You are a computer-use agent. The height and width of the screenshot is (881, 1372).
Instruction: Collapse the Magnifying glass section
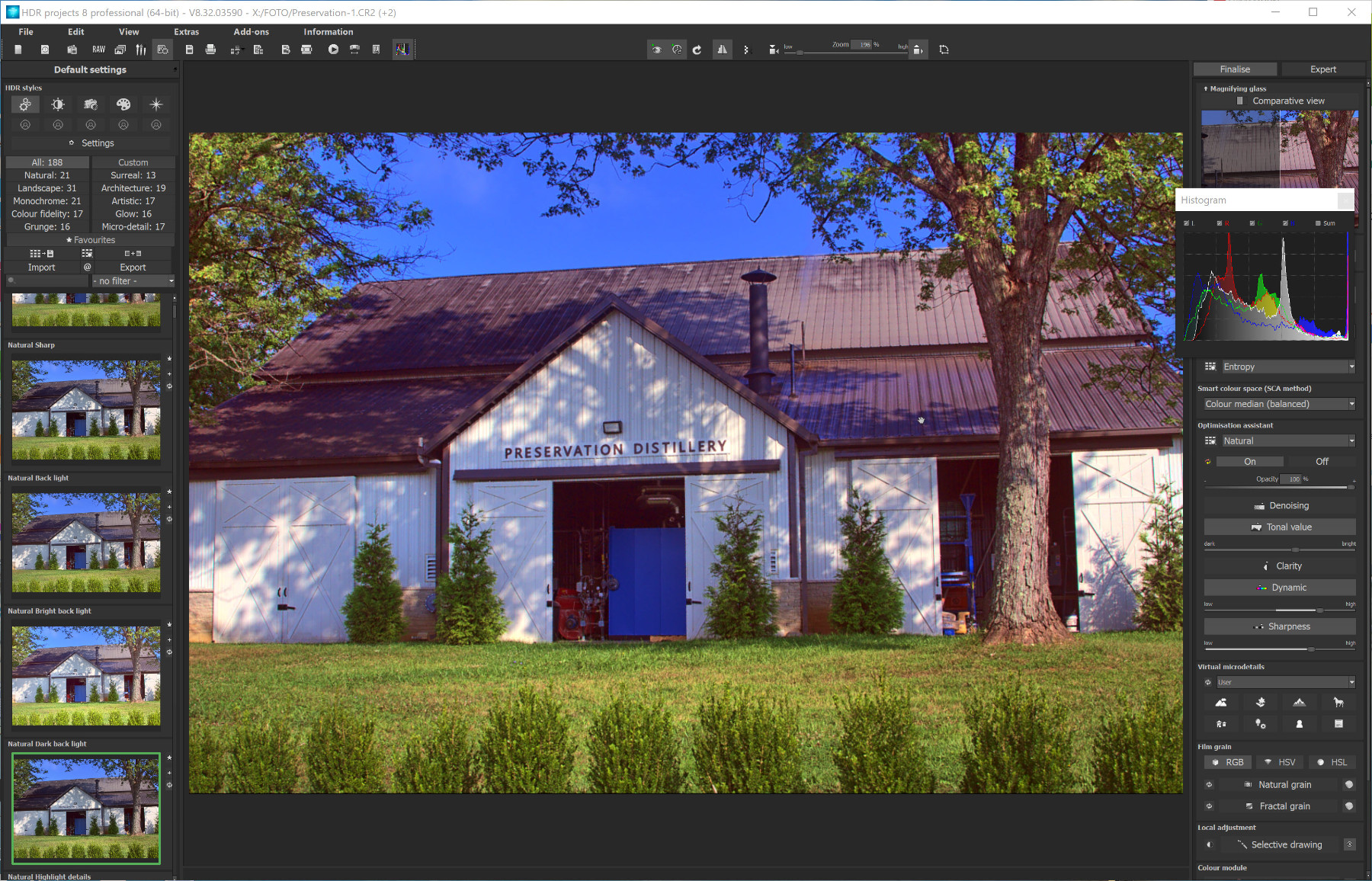point(1235,88)
